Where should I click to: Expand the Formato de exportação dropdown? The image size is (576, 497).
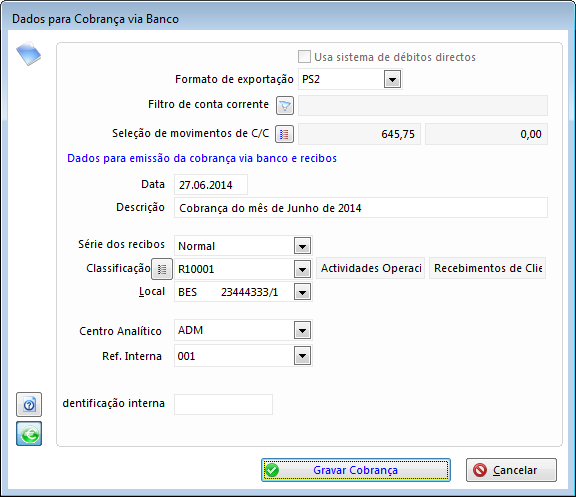(392, 79)
